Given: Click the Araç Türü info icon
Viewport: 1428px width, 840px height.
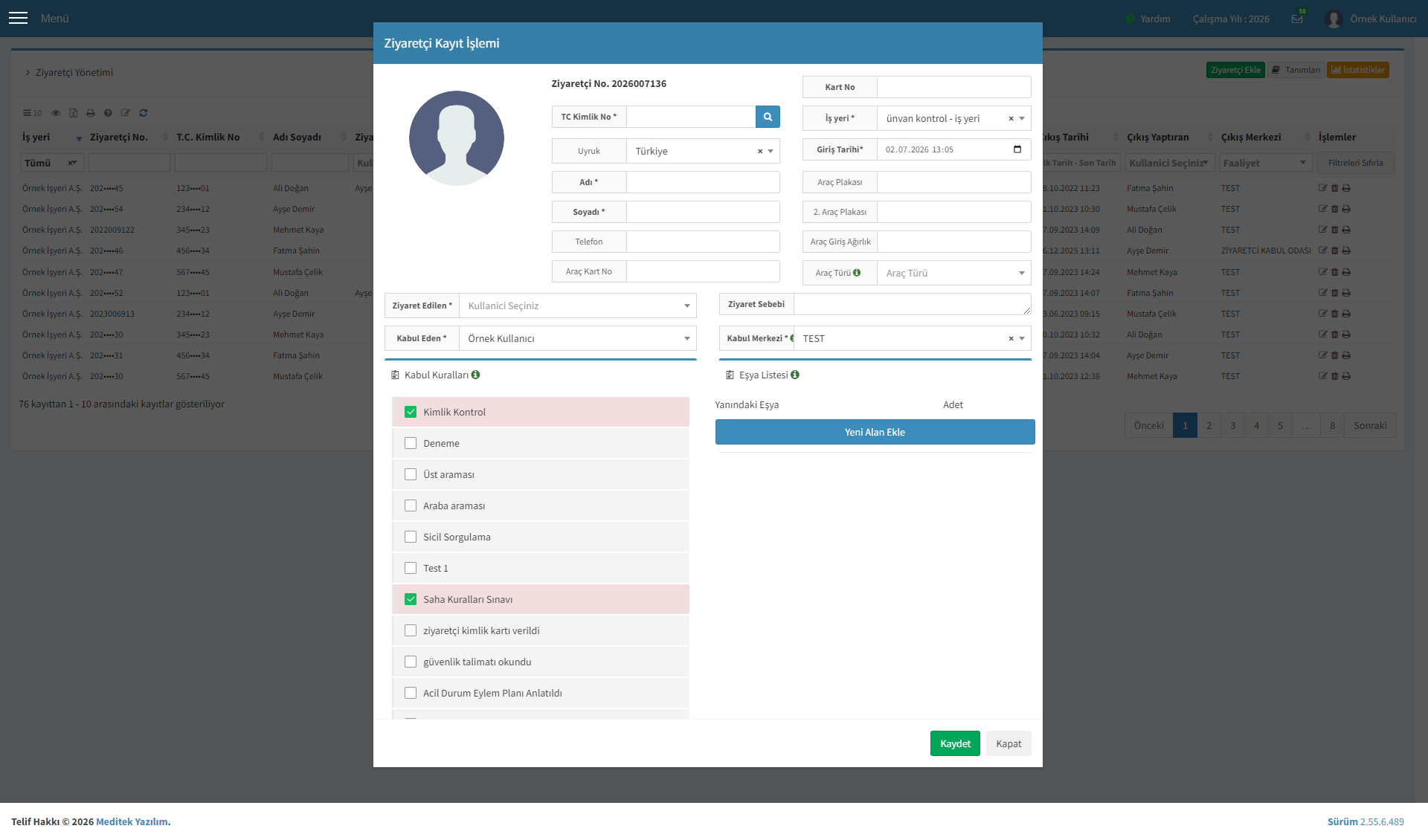Looking at the screenshot, I should click(857, 273).
